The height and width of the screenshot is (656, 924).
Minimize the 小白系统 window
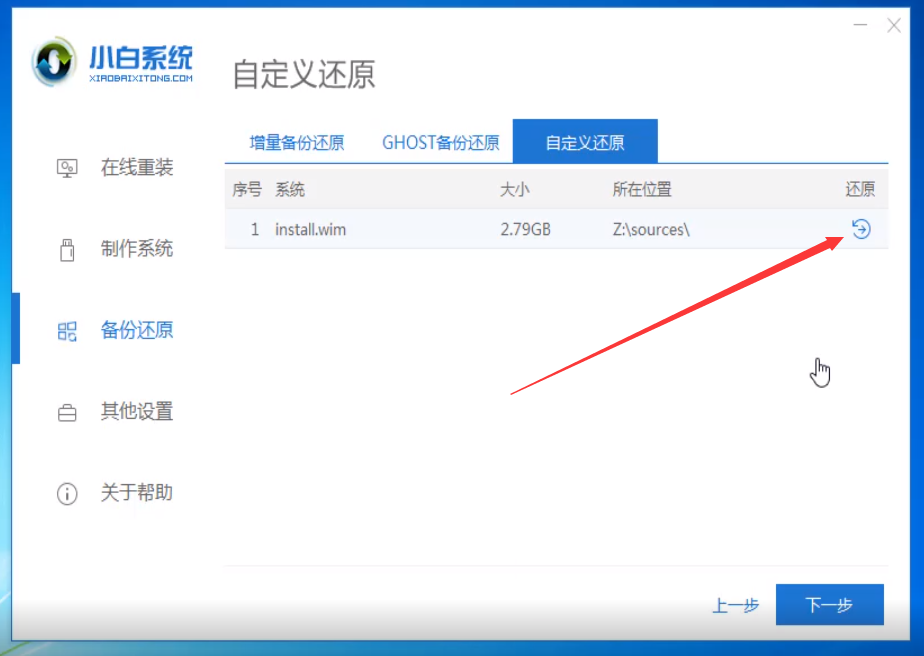tap(860, 25)
